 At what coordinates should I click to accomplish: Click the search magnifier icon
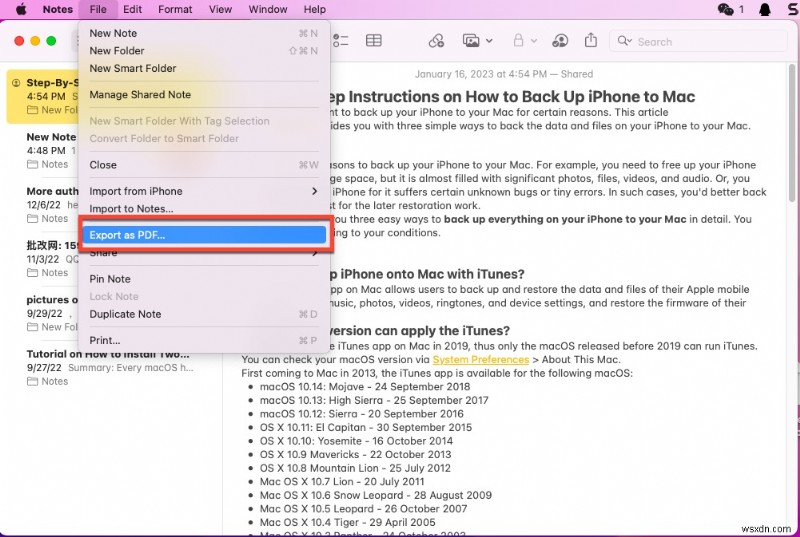tap(623, 41)
